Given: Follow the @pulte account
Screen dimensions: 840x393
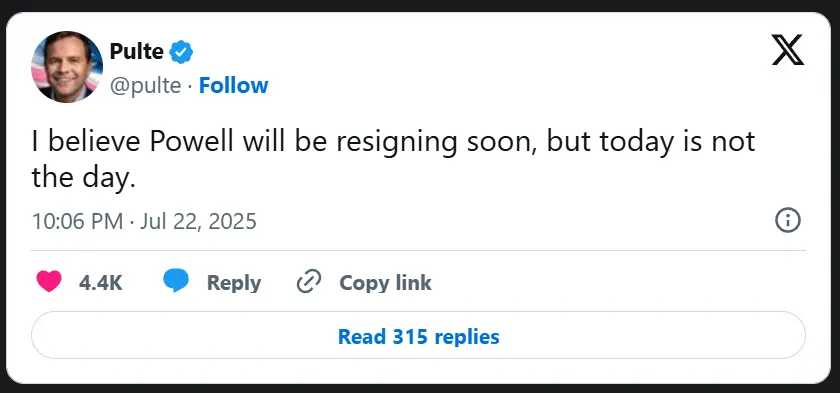Looking at the screenshot, I should (234, 85).
